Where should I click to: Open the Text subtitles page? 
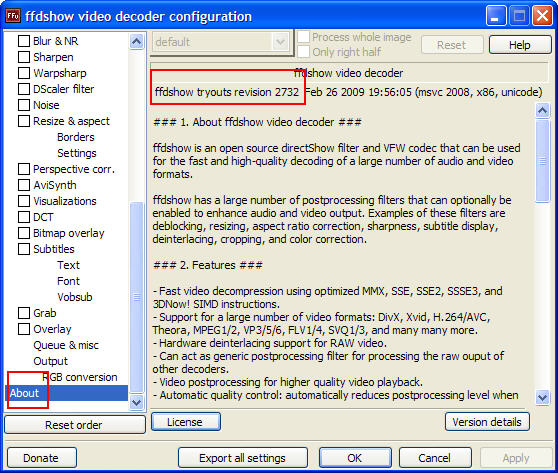[68, 265]
